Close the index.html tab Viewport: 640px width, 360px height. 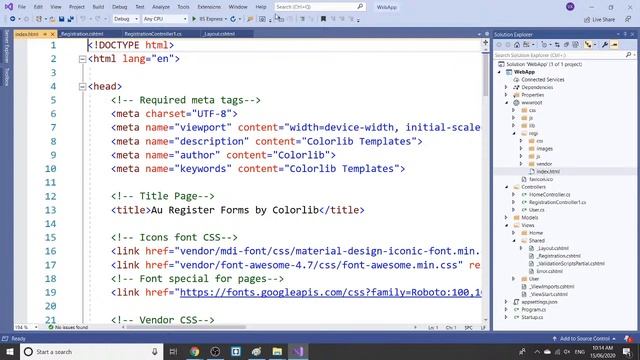click(52, 34)
